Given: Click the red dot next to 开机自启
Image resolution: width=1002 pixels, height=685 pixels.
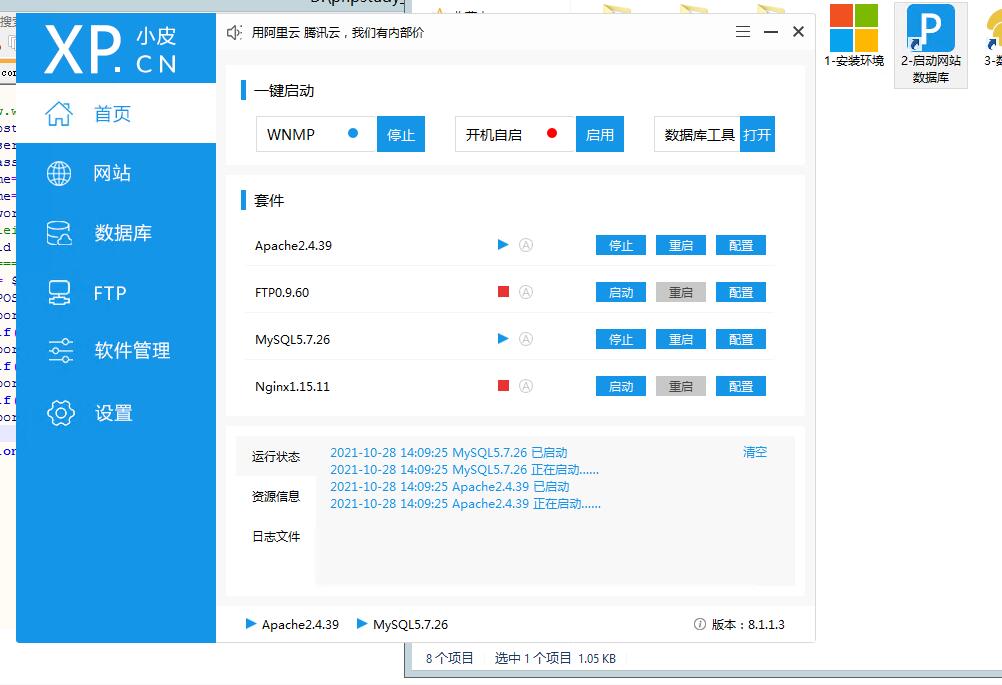Looking at the screenshot, I should click(552, 133).
